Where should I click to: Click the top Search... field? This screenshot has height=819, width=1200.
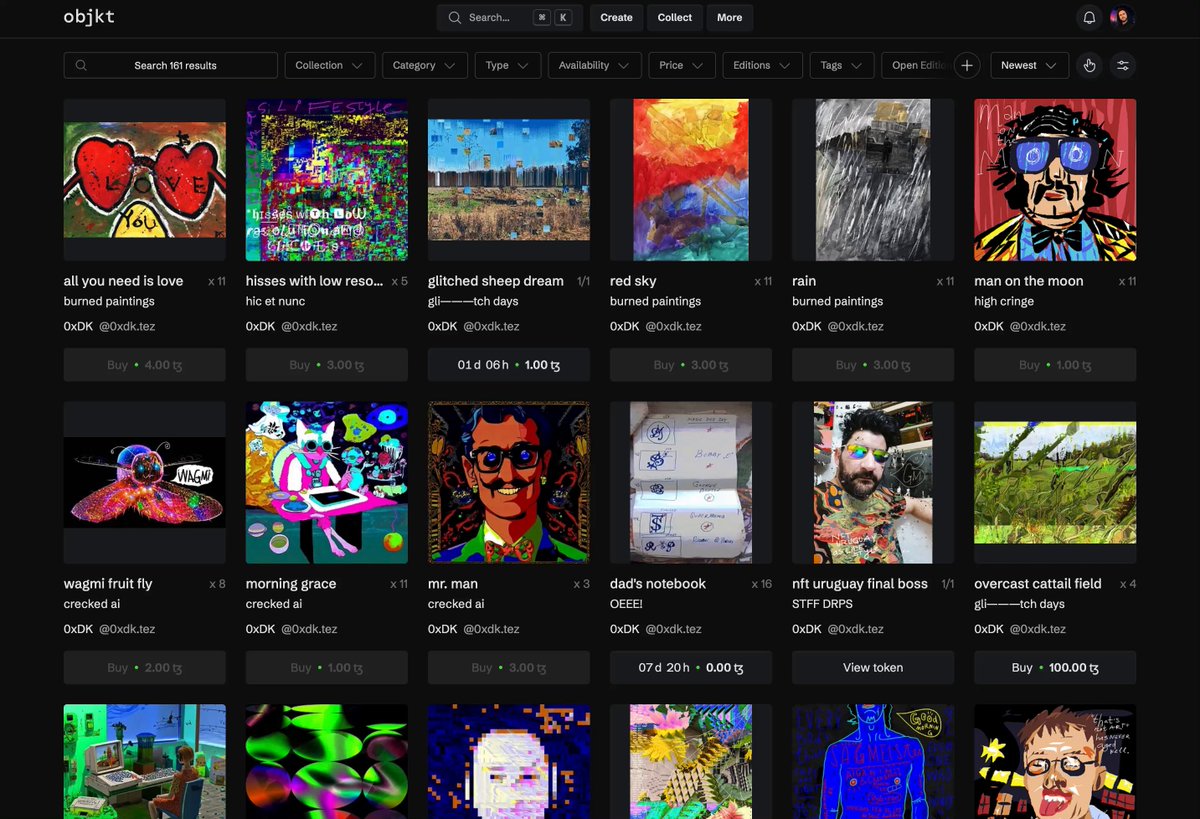click(509, 17)
